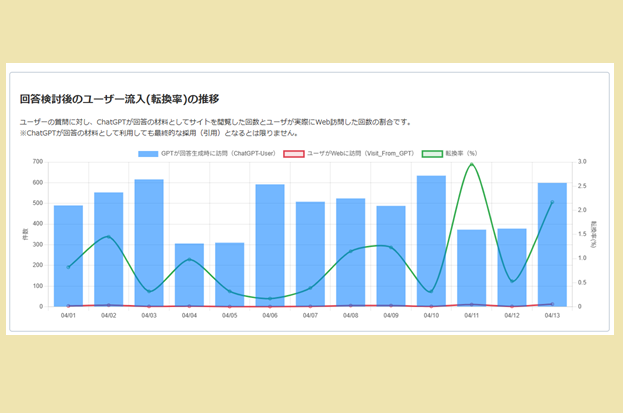This screenshot has width=623, height=413.
Task: Click the green line point at 04/10
Action: click(x=431, y=291)
